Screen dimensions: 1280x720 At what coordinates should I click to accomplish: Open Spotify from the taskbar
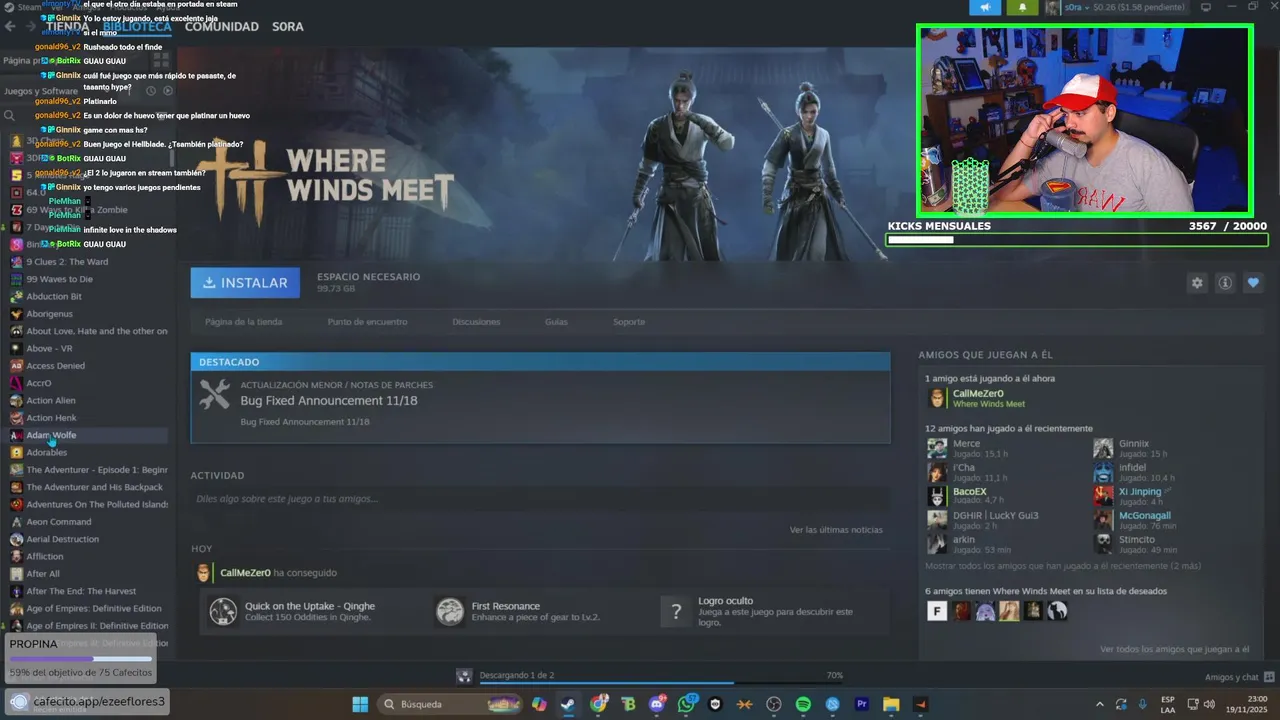[x=803, y=704]
